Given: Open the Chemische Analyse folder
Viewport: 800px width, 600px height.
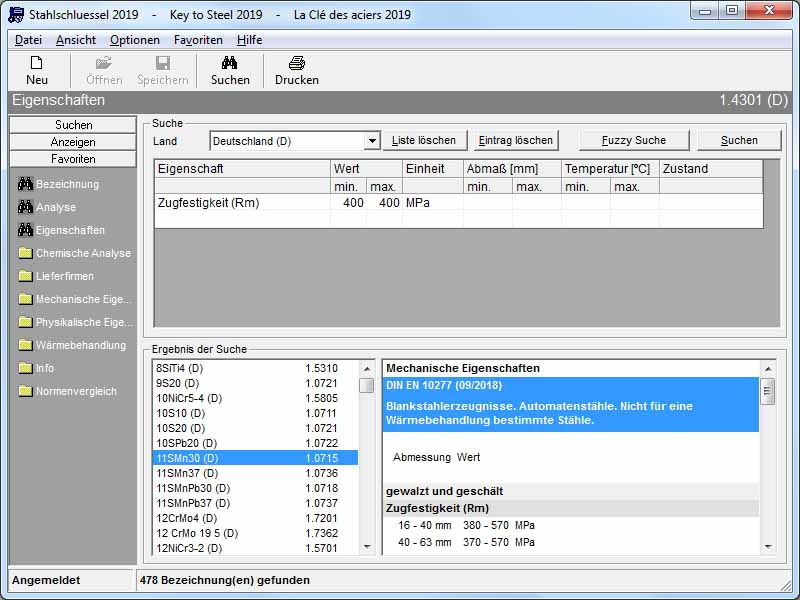Looking at the screenshot, I should click(x=74, y=253).
